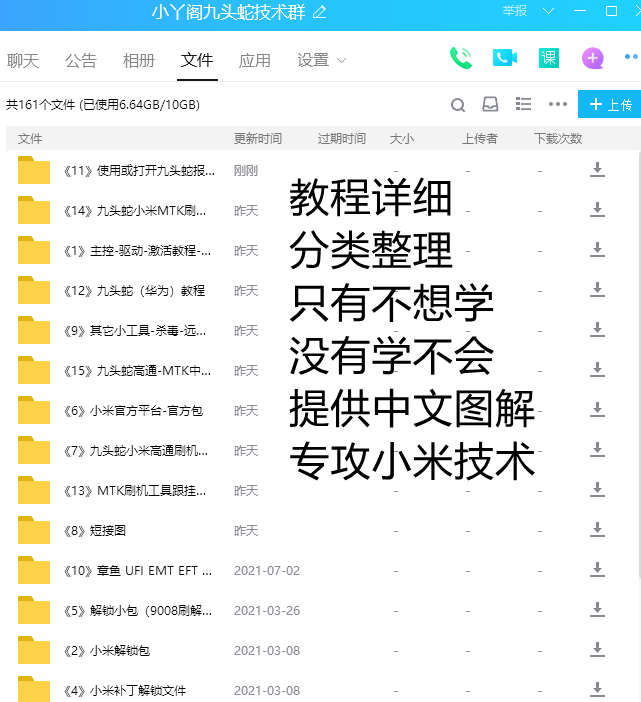Open folder 《6》 小米官方平台-官方包
Image resolution: width=641 pixels, height=702 pixels.
133,411
